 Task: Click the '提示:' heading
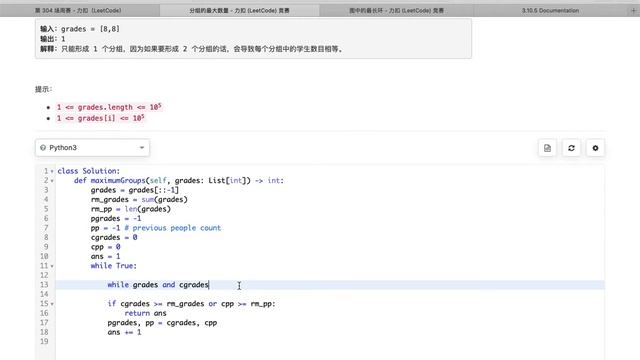44,89
